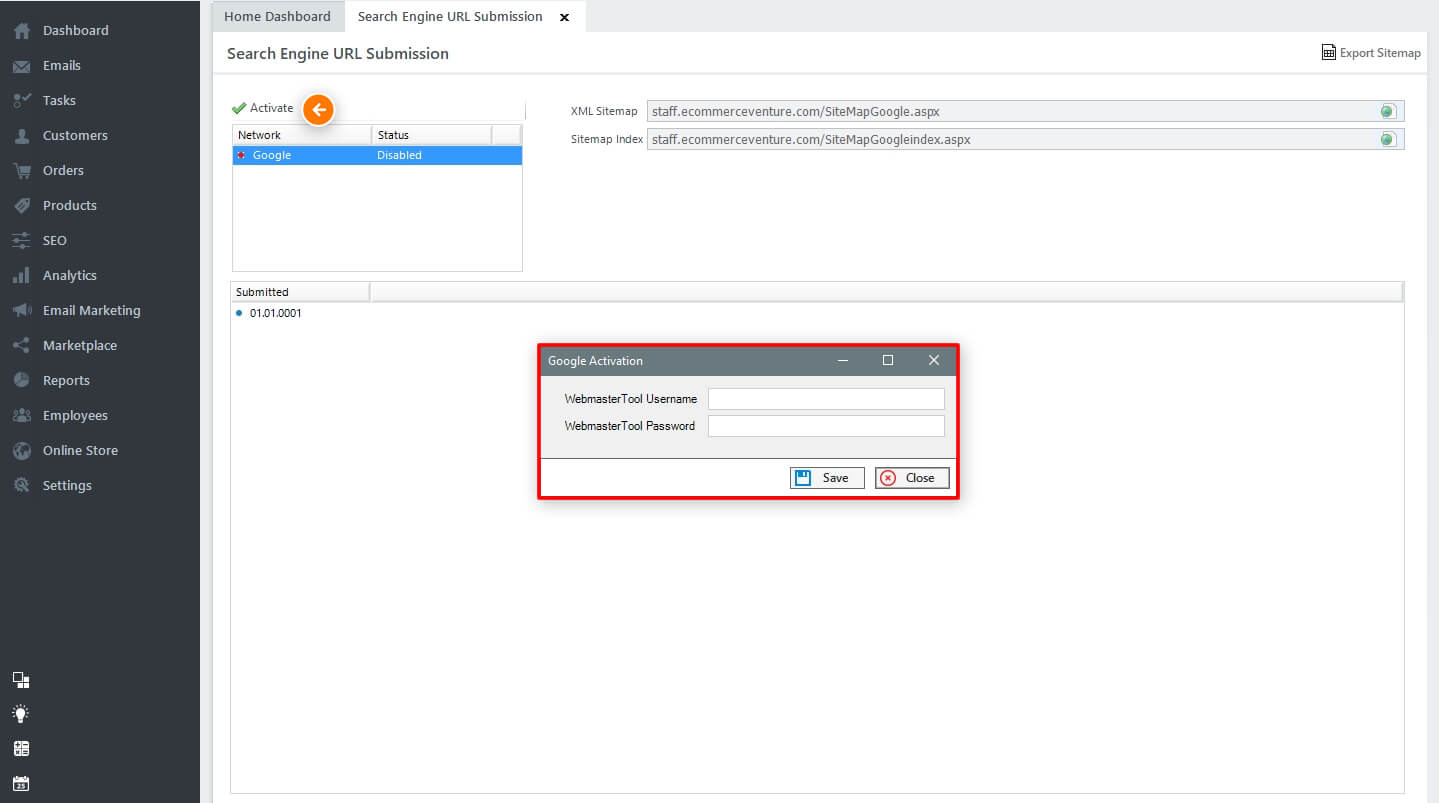Click the Emails envelope icon
The height and width of the screenshot is (803, 1439).
[21, 66]
